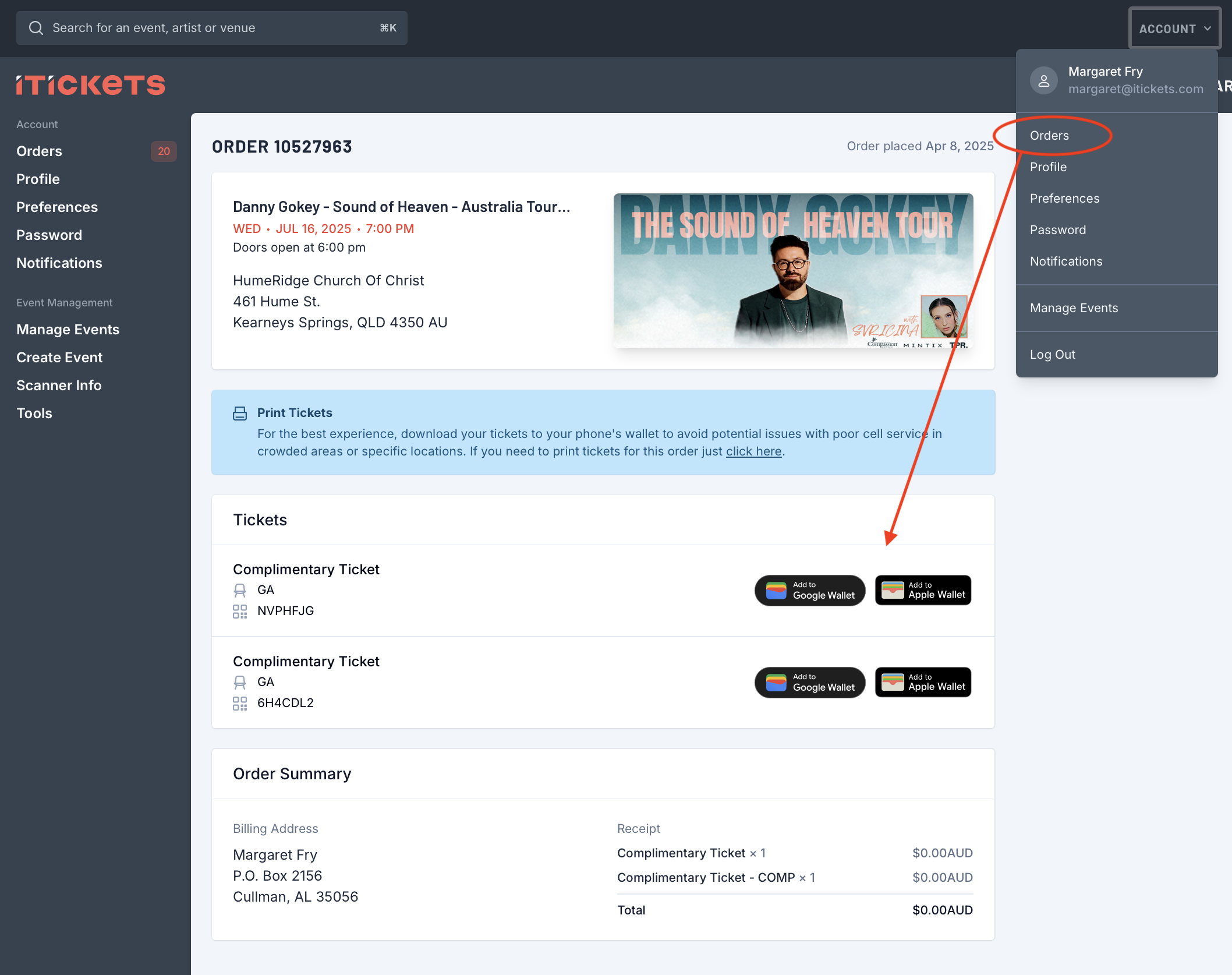Expand the ACCOUNT dropdown
Image resolution: width=1232 pixels, height=975 pixels.
[x=1175, y=29]
